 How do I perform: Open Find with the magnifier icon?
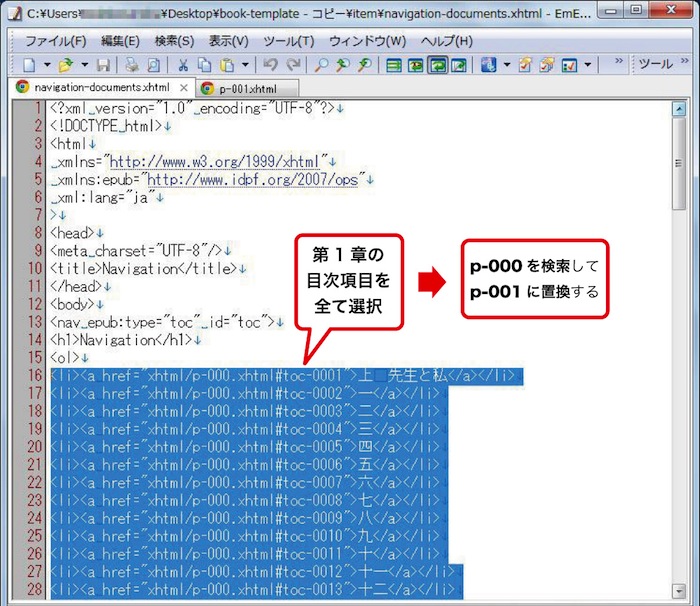click(x=321, y=65)
